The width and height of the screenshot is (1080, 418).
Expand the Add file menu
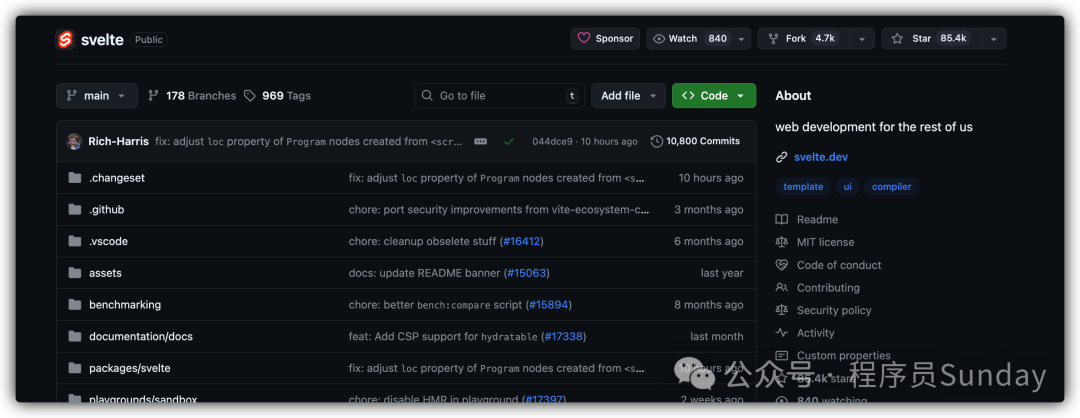click(x=627, y=96)
